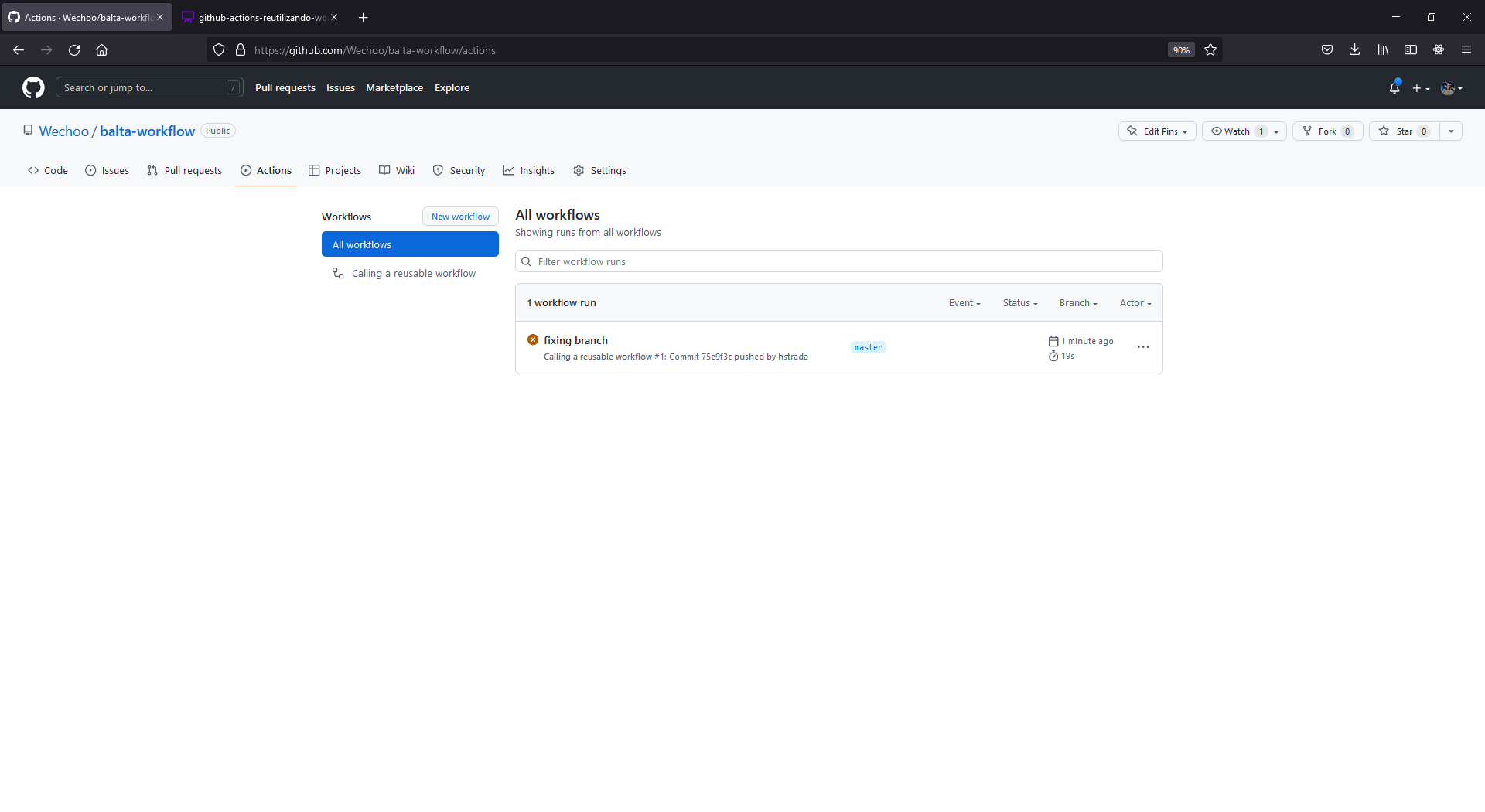Open the Code tab
Image resolution: width=1485 pixels, height=812 pixels.
click(48, 171)
